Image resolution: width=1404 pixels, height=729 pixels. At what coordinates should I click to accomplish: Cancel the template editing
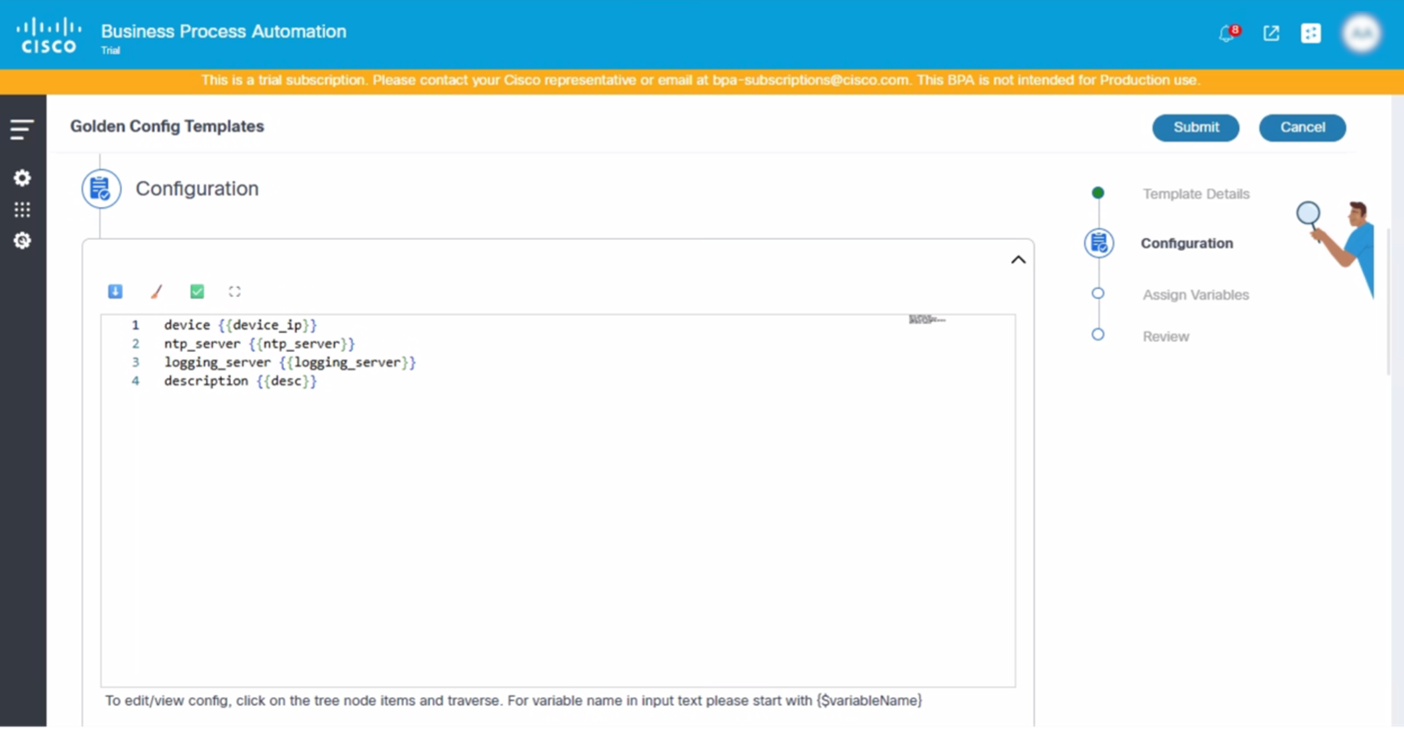pos(1302,127)
